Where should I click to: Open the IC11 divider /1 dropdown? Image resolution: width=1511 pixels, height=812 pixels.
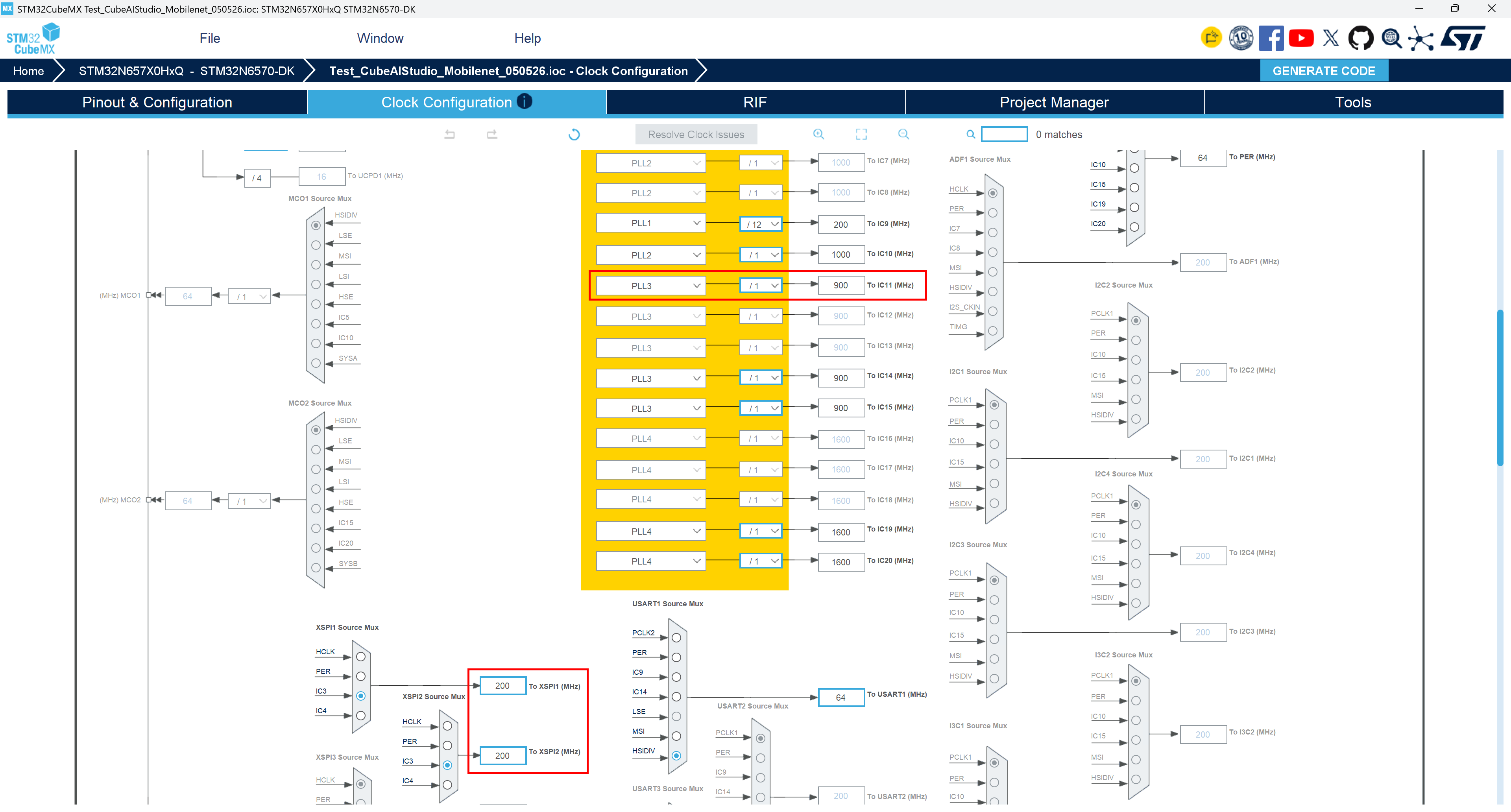click(761, 286)
